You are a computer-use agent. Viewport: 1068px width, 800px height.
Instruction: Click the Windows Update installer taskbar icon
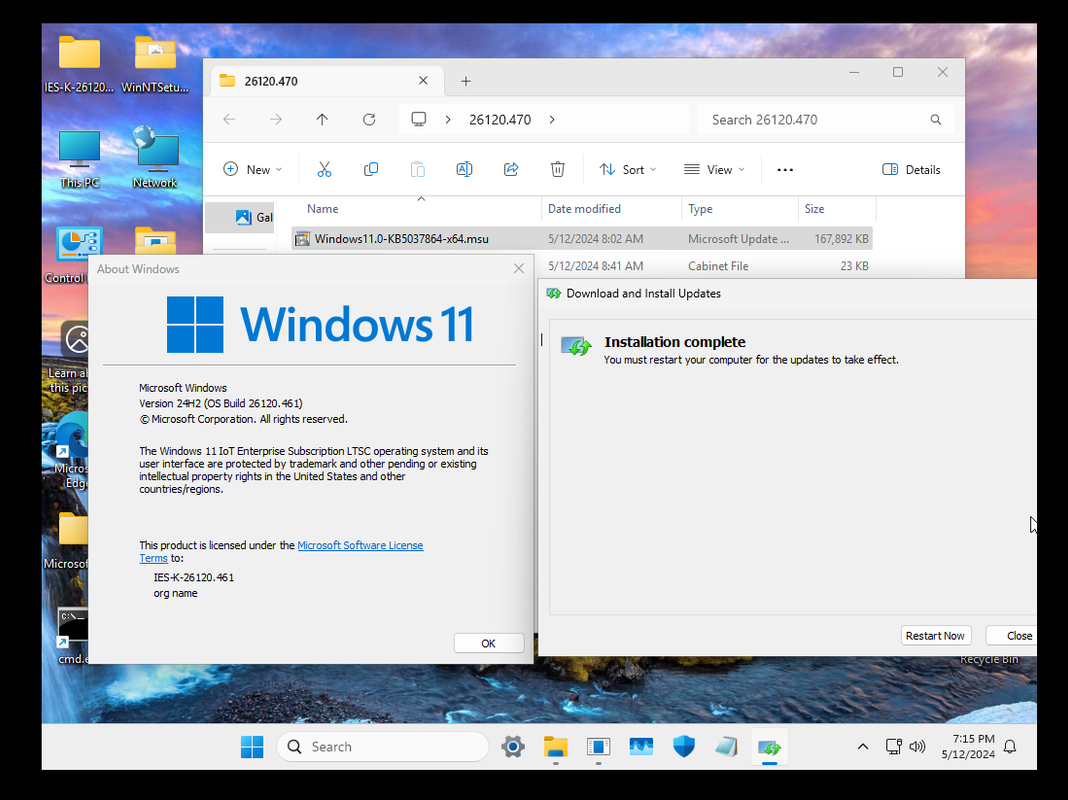[770, 747]
